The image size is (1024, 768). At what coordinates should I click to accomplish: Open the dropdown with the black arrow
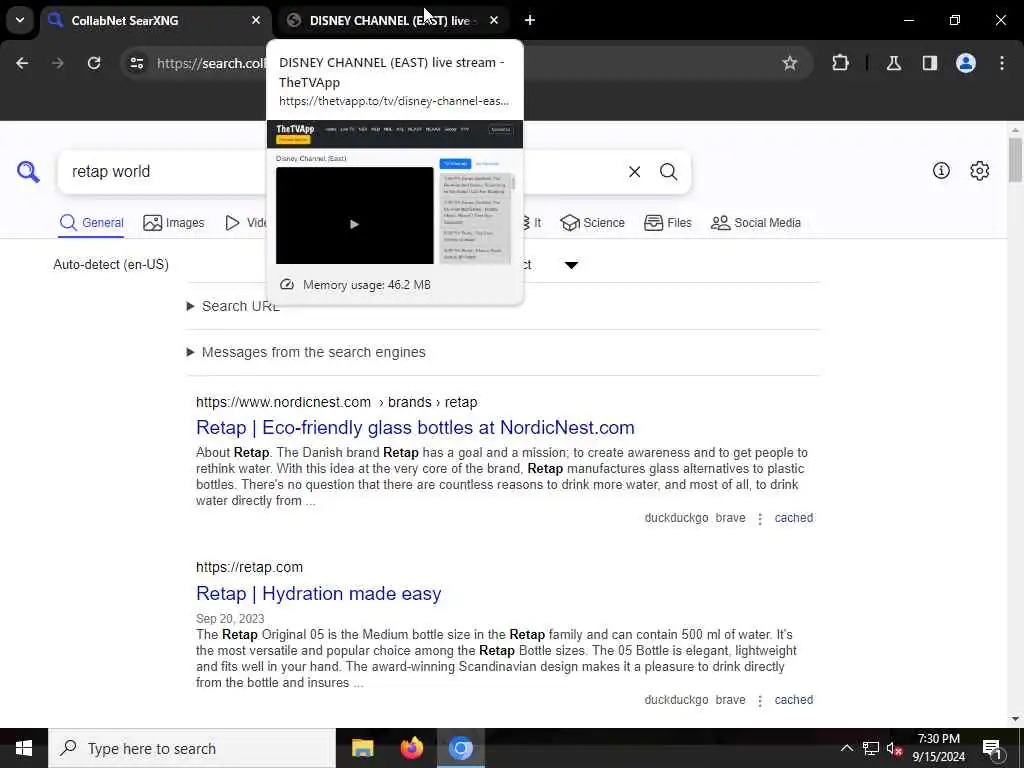tap(571, 265)
